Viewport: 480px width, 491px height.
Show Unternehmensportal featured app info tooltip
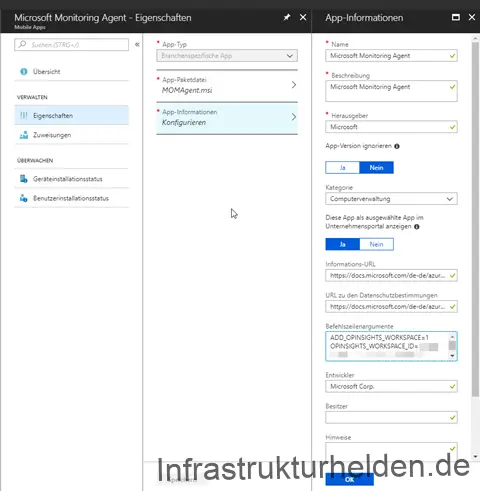(x=417, y=227)
